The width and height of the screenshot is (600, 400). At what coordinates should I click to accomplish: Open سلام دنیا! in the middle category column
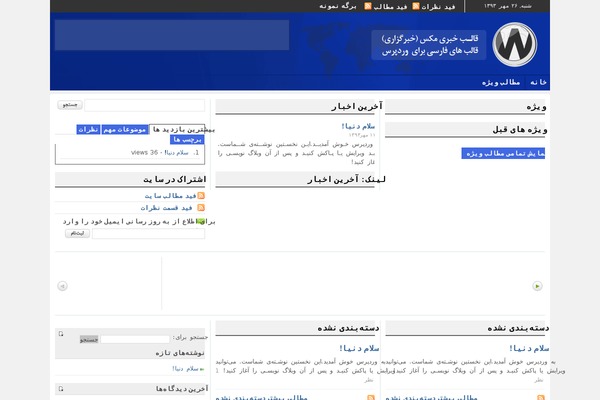coord(359,348)
